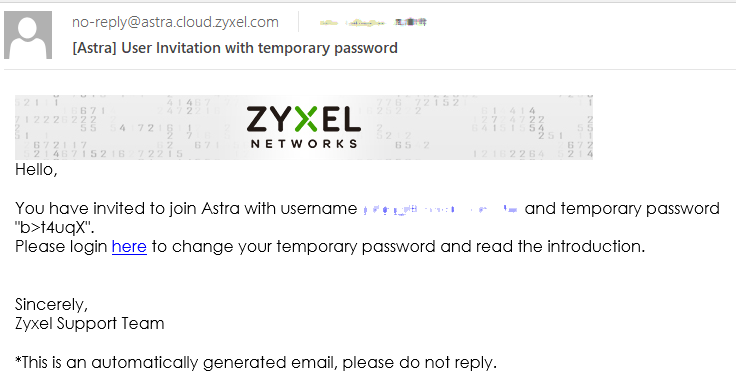Image resolution: width=736 pixels, height=391 pixels.
Task: Click the blurred recipient info beside sender
Action: (x=373, y=22)
